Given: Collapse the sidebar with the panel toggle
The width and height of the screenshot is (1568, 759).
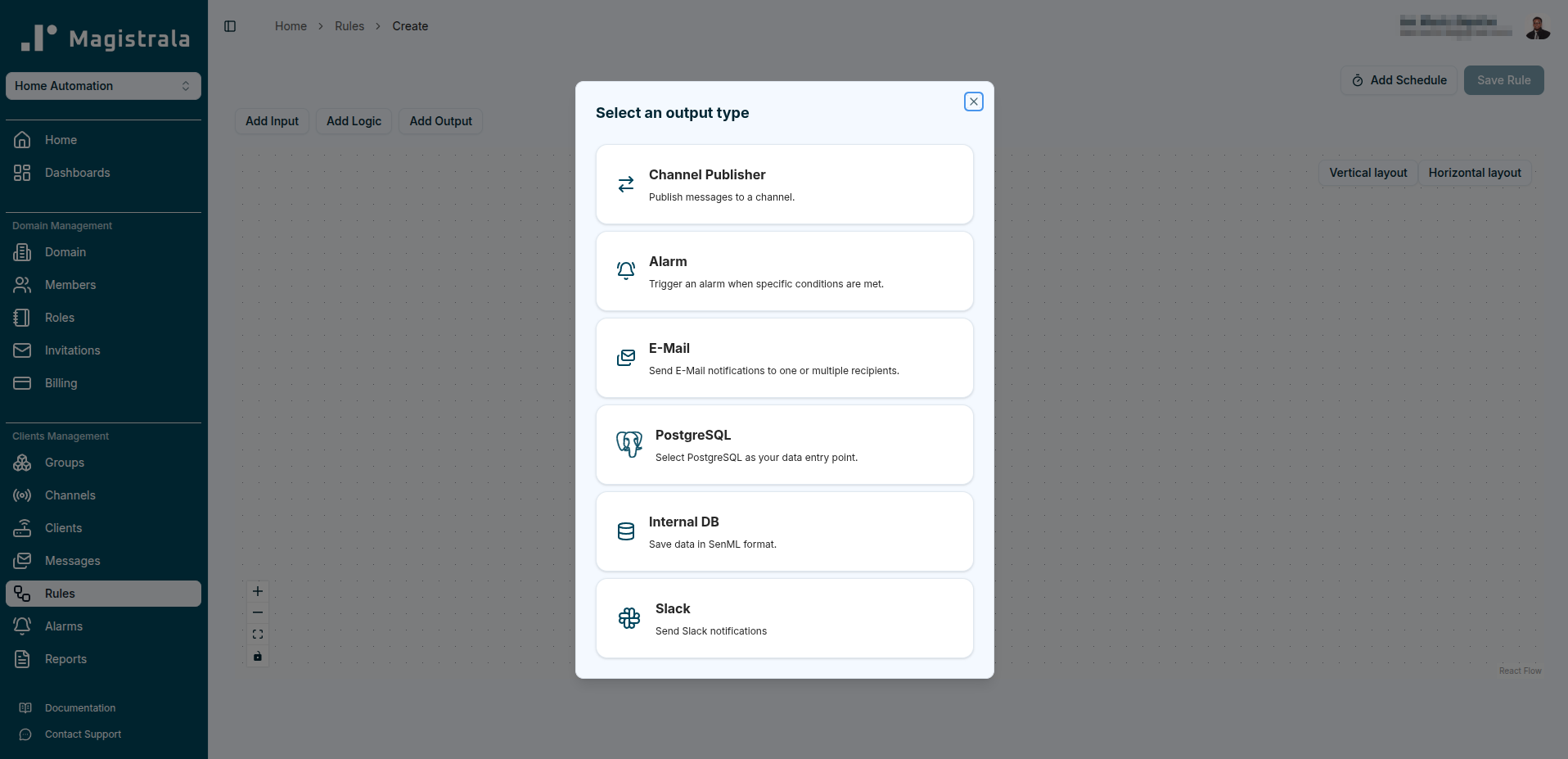Looking at the screenshot, I should pyautogui.click(x=229, y=25).
